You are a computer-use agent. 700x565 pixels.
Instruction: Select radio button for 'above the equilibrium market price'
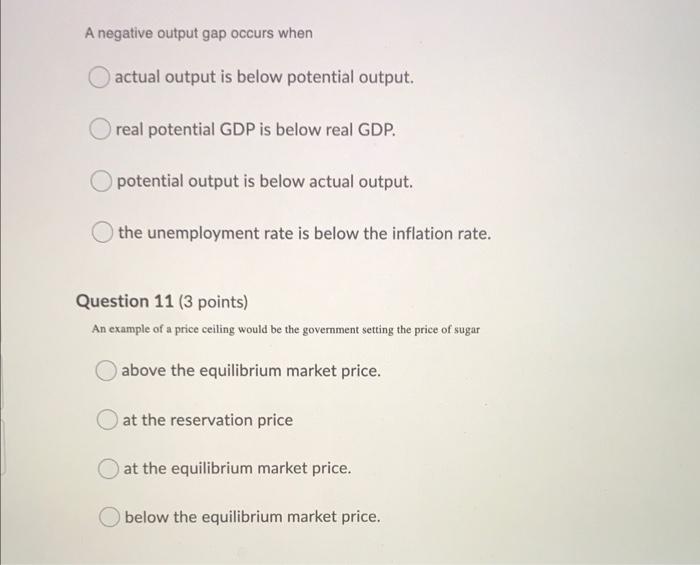tap(108, 371)
